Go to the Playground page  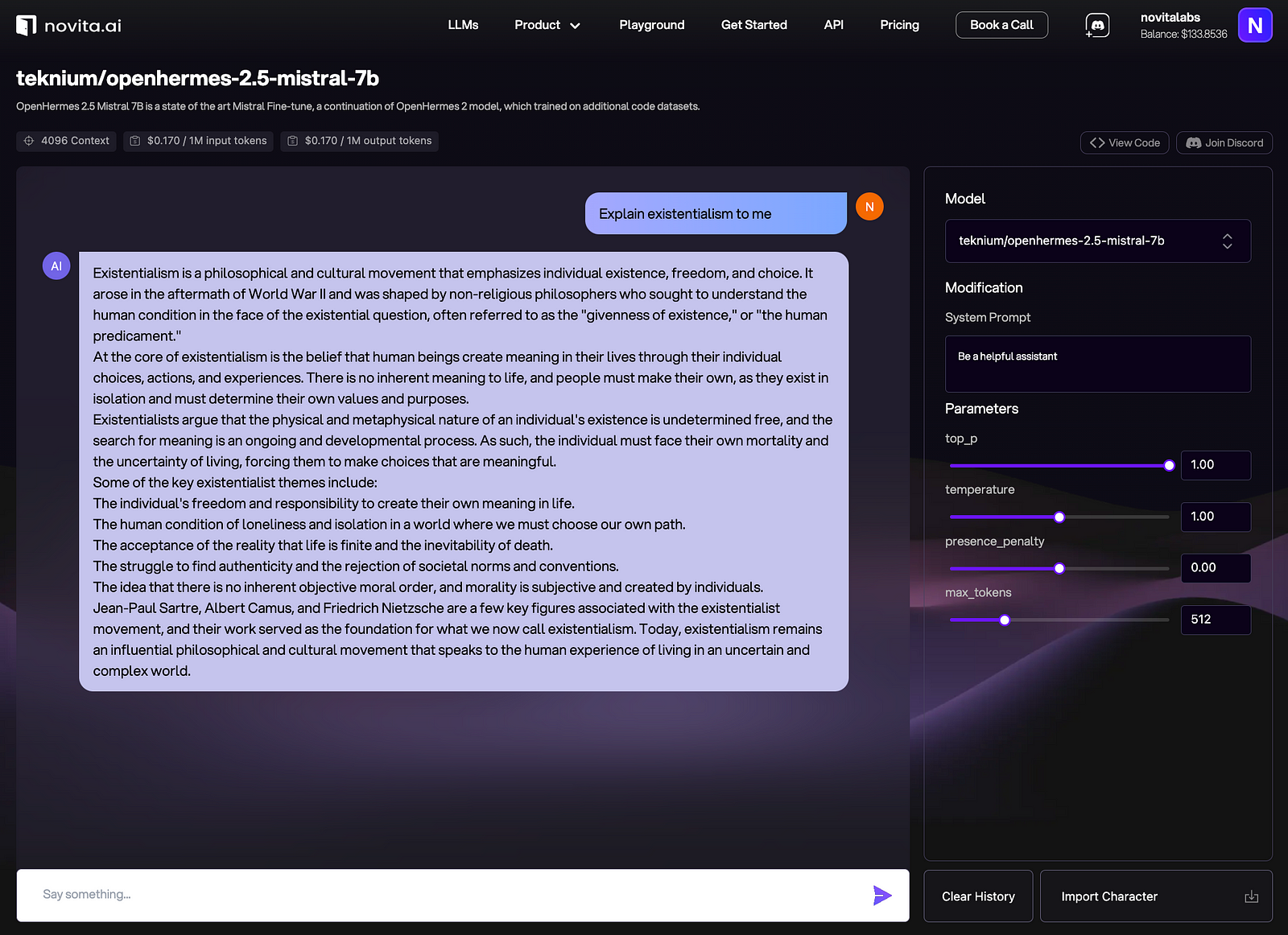click(652, 25)
